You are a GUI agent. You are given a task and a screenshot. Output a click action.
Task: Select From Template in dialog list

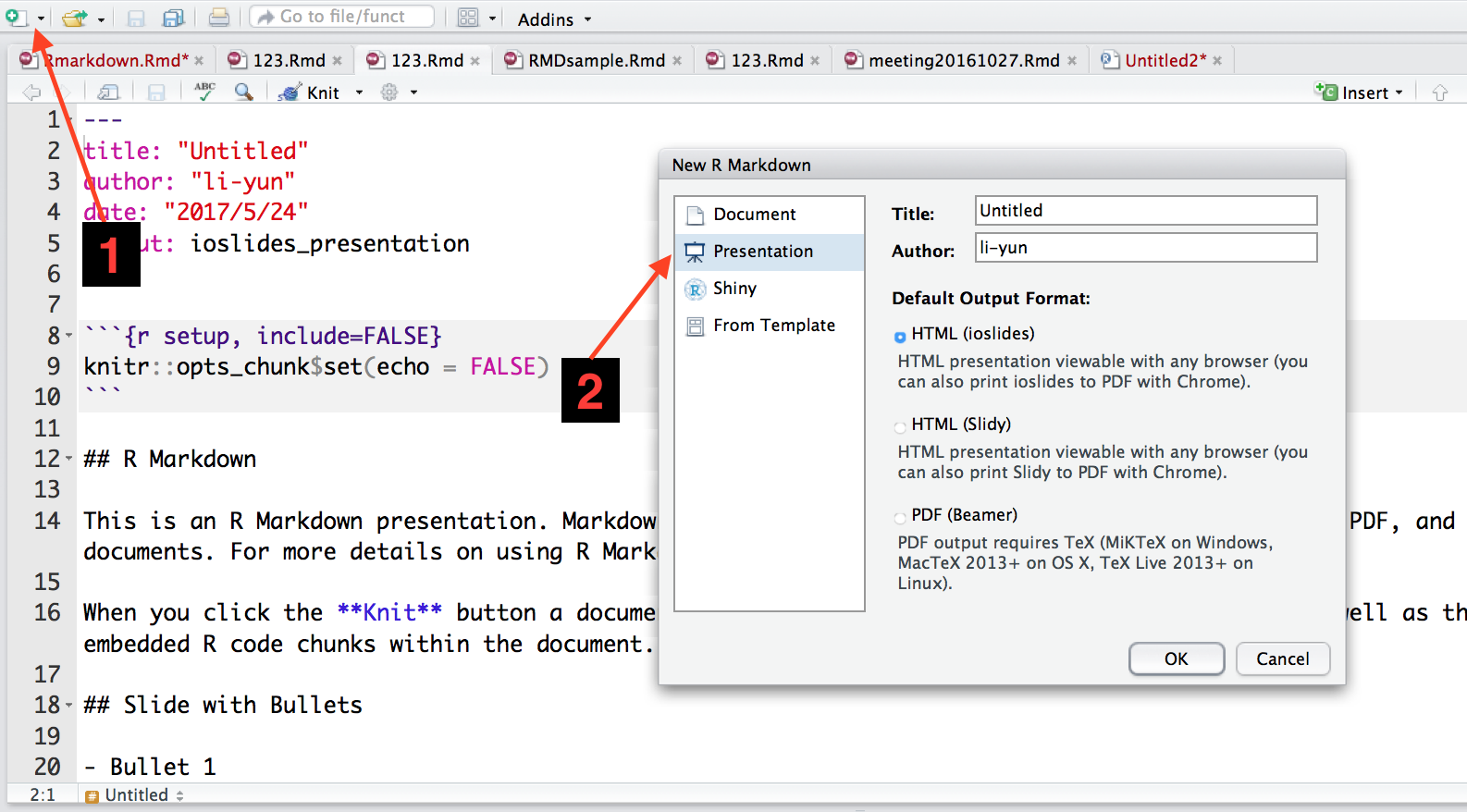tap(770, 326)
